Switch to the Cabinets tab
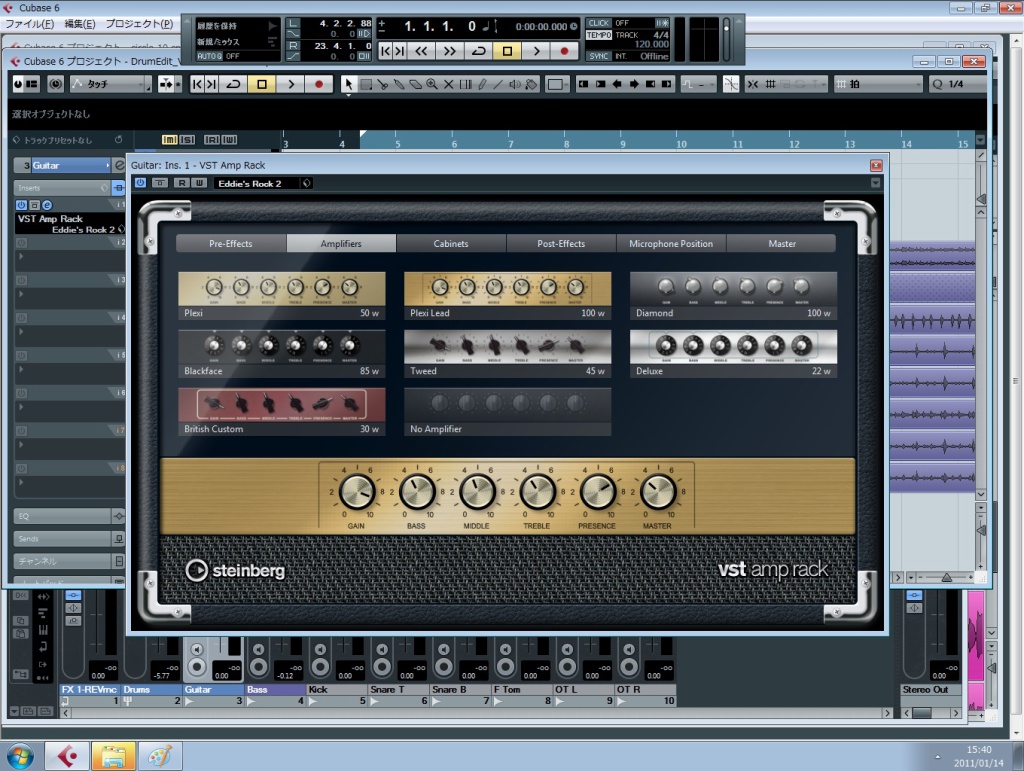This screenshot has height=771, width=1024. [x=451, y=243]
